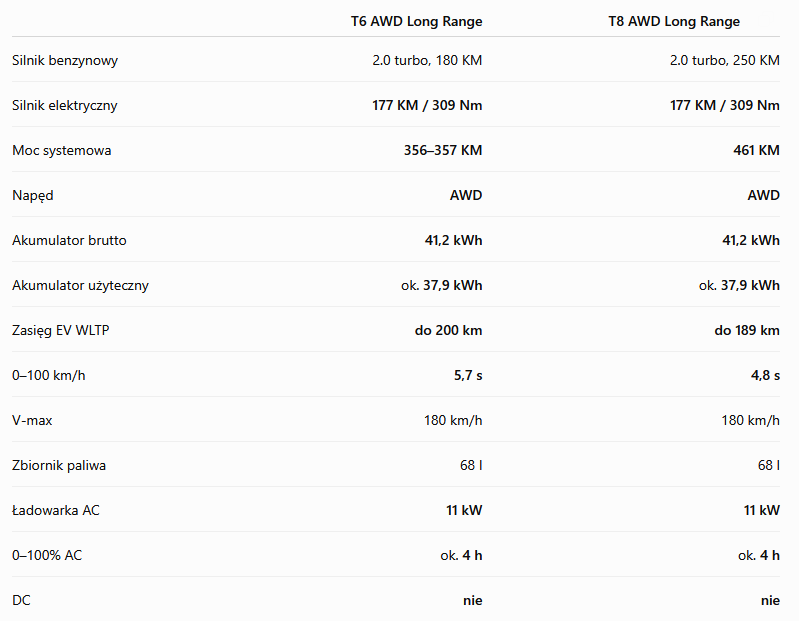Click the T6 AWD Long Range column header

click(416, 21)
